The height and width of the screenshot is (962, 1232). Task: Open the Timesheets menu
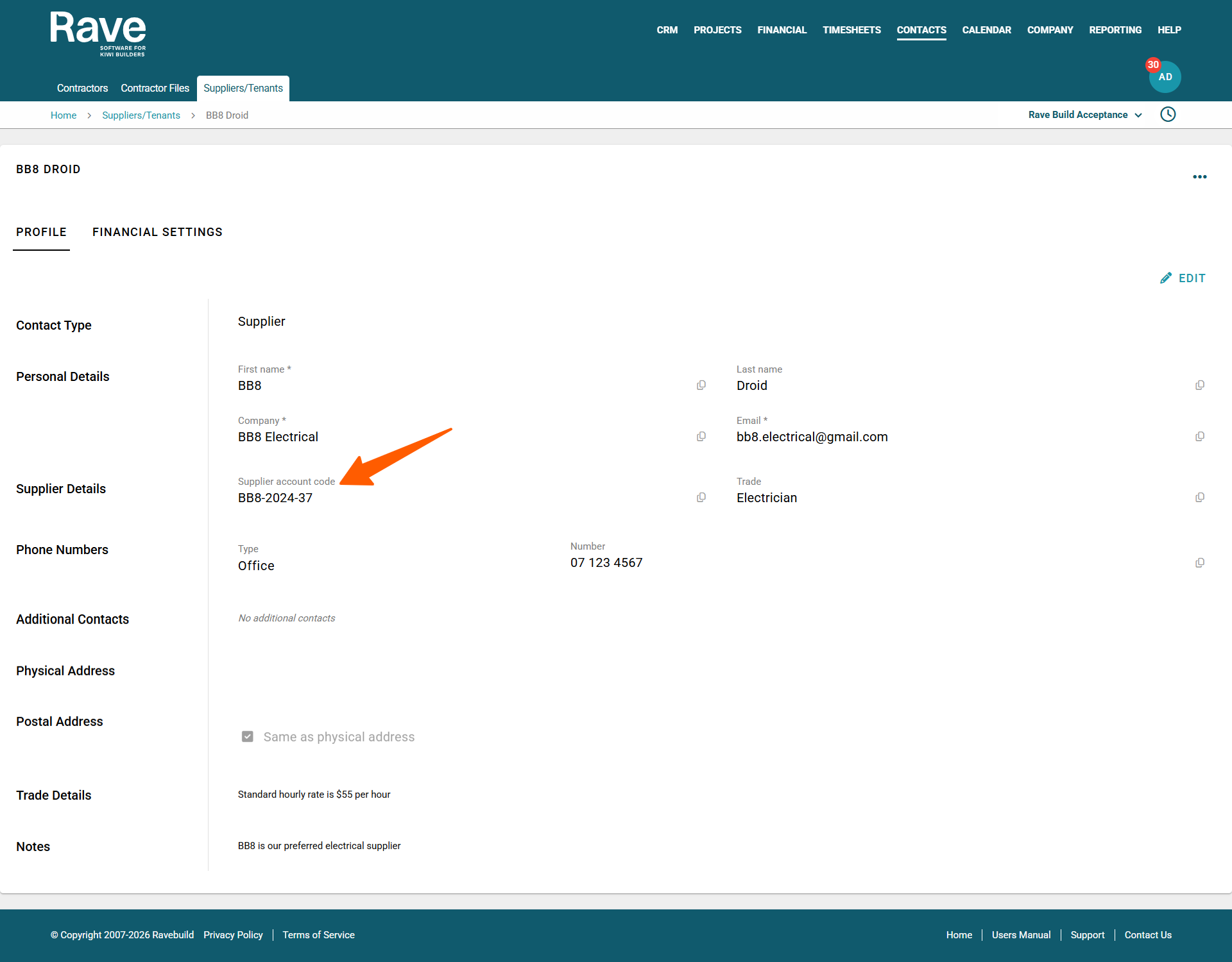click(851, 30)
